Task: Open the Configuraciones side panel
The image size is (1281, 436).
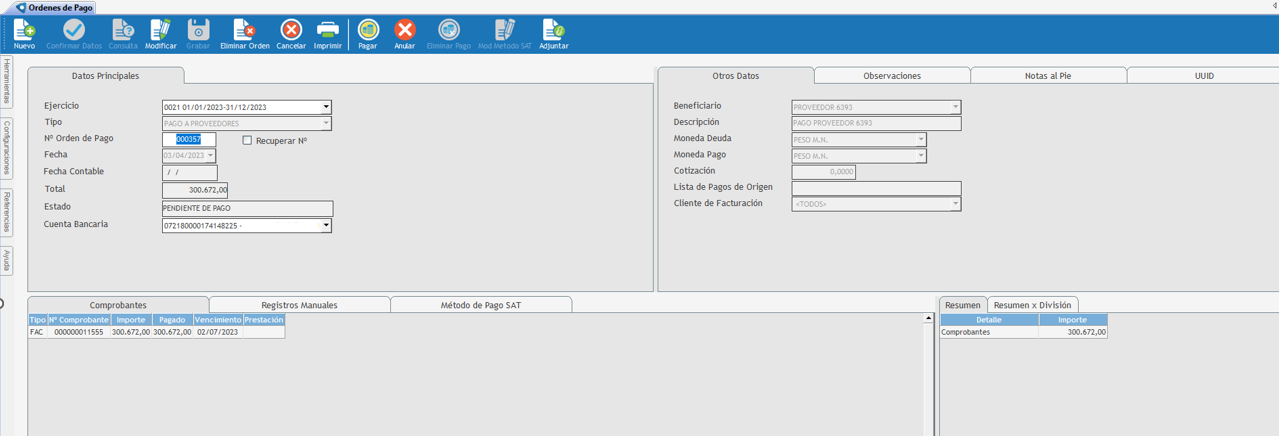Action: click(6, 148)
